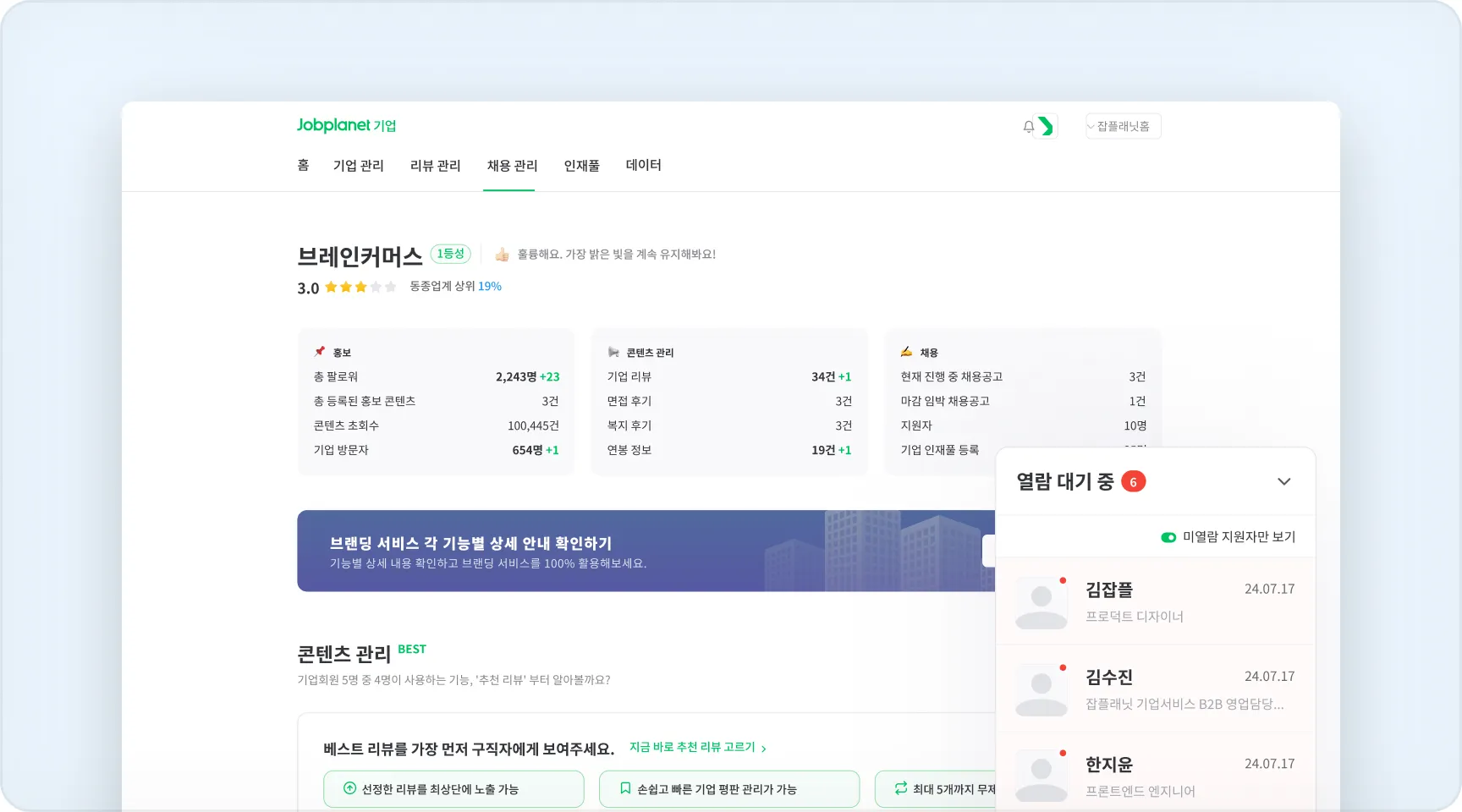This screenshot has height=812, width=1462.
Task: Click the 3.0 rating score
Action: click(x=308, y=288)
